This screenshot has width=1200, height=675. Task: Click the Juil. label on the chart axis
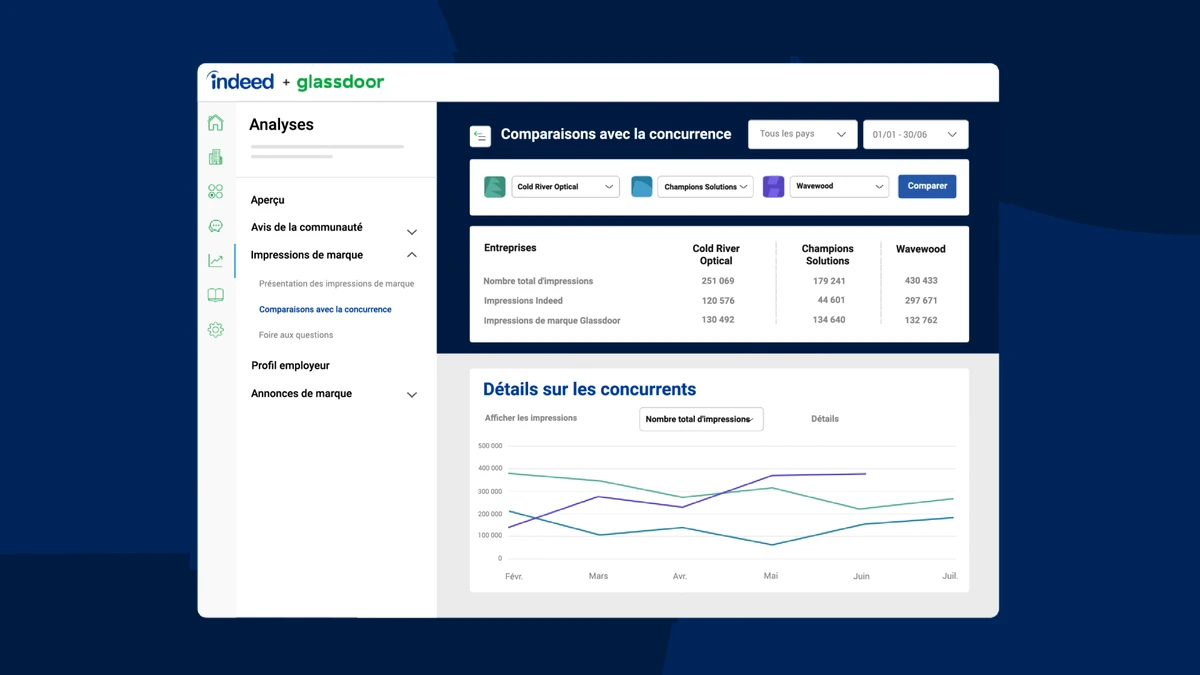pos(950,576)
